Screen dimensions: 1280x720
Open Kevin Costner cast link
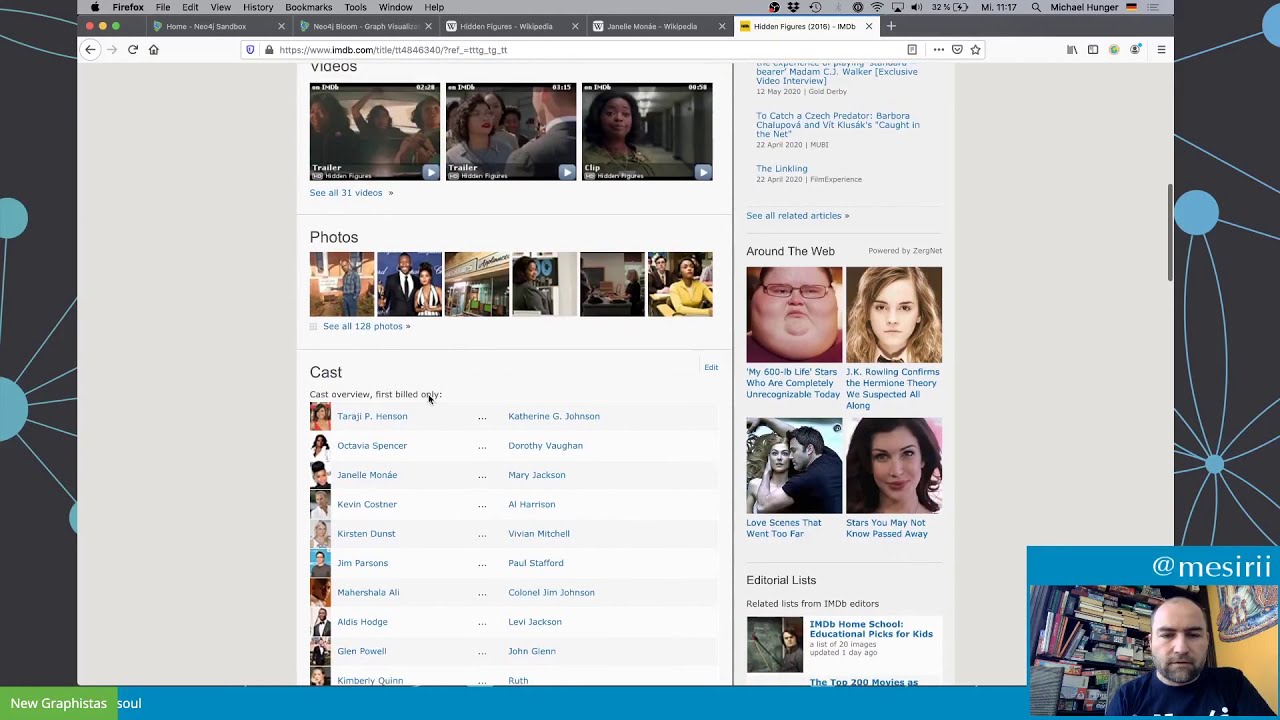(x=367, y=504)
